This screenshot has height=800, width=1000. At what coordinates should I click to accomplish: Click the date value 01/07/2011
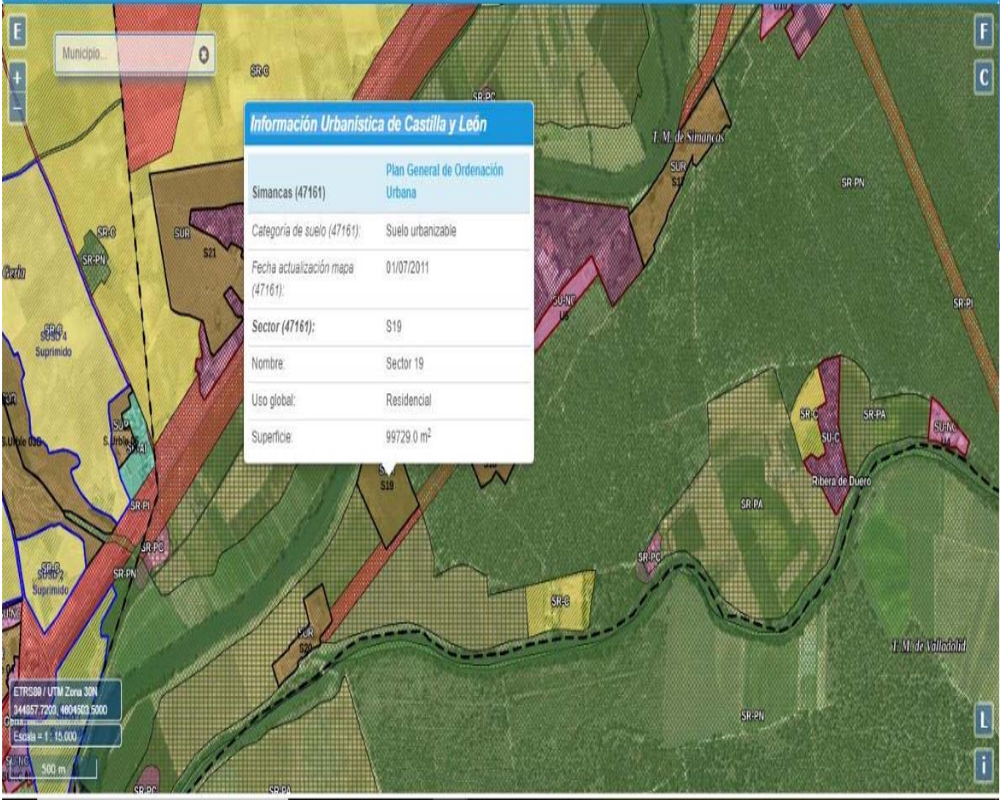pyautogui.click(x=407, y=267)
